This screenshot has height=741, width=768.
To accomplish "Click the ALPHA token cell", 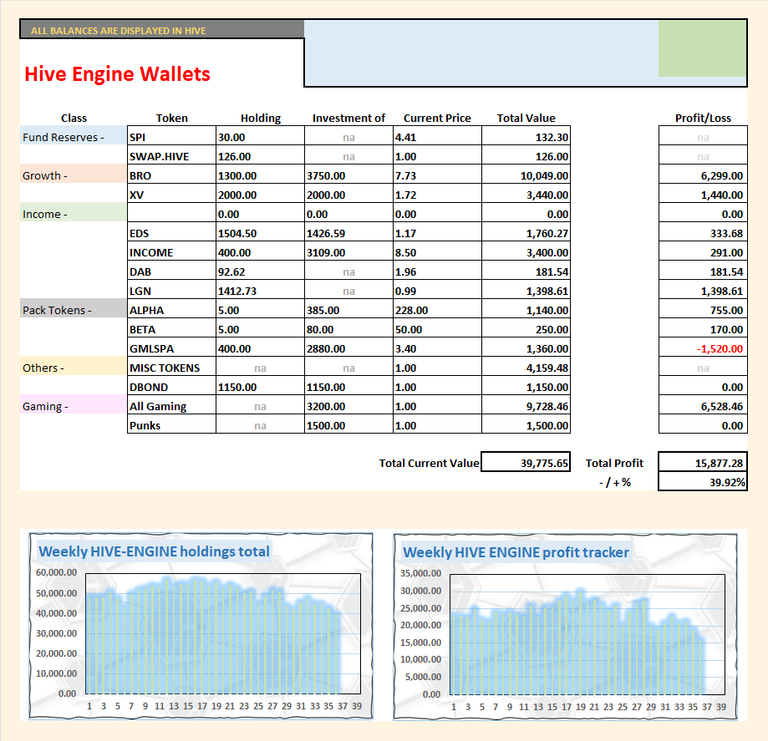I will (x=171, y=310).
